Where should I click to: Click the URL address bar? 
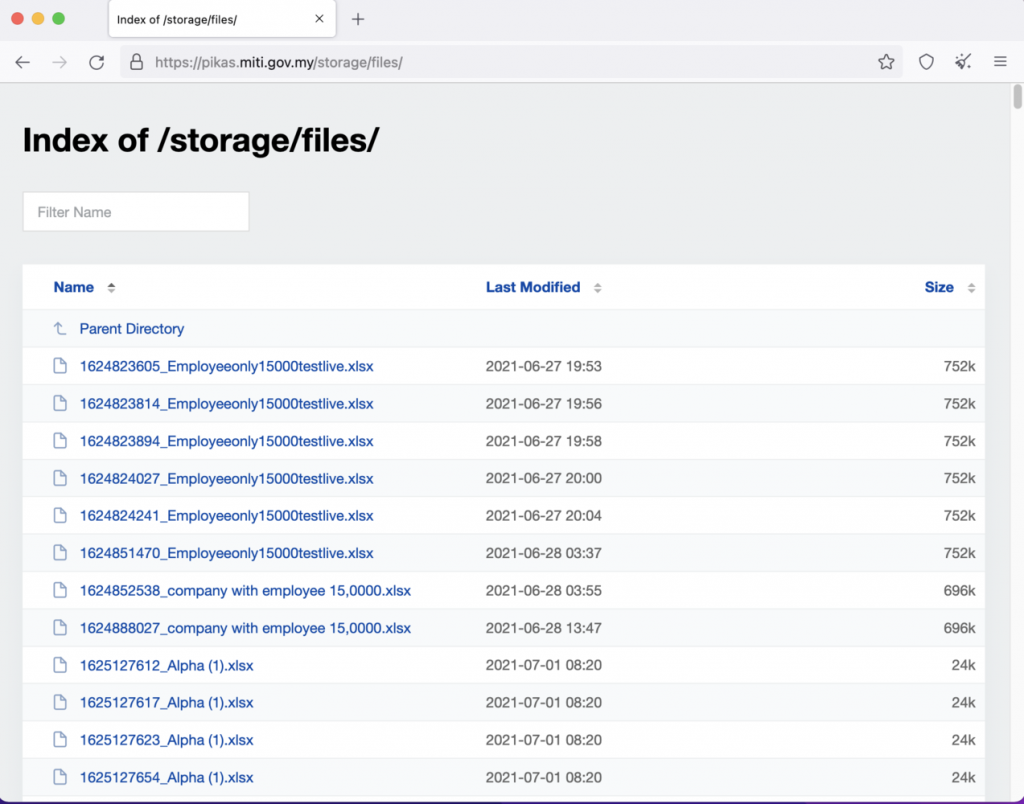[x=500, y=62]
